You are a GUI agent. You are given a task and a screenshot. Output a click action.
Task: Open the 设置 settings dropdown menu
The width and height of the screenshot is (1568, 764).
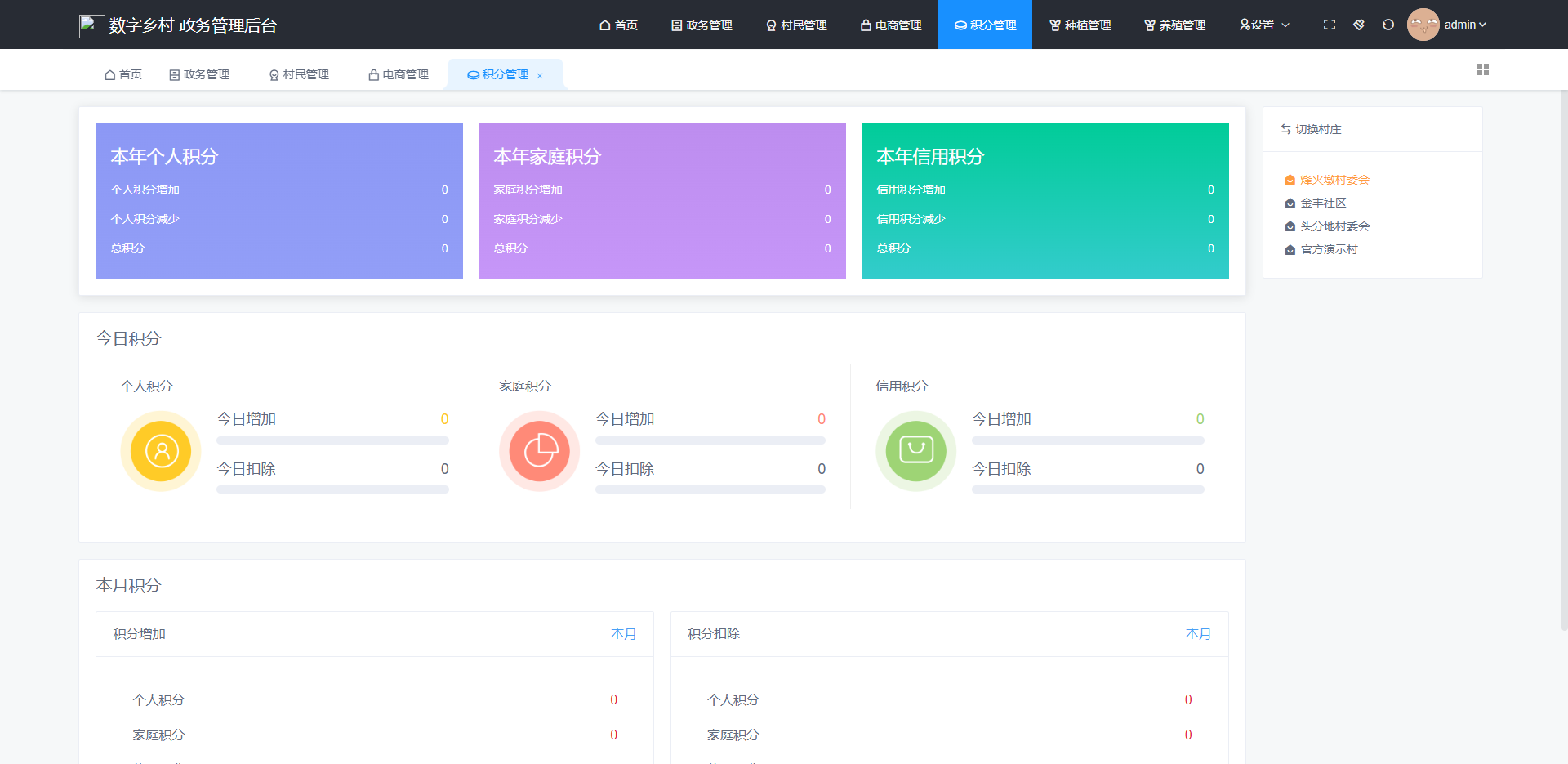pos(1264,25)
